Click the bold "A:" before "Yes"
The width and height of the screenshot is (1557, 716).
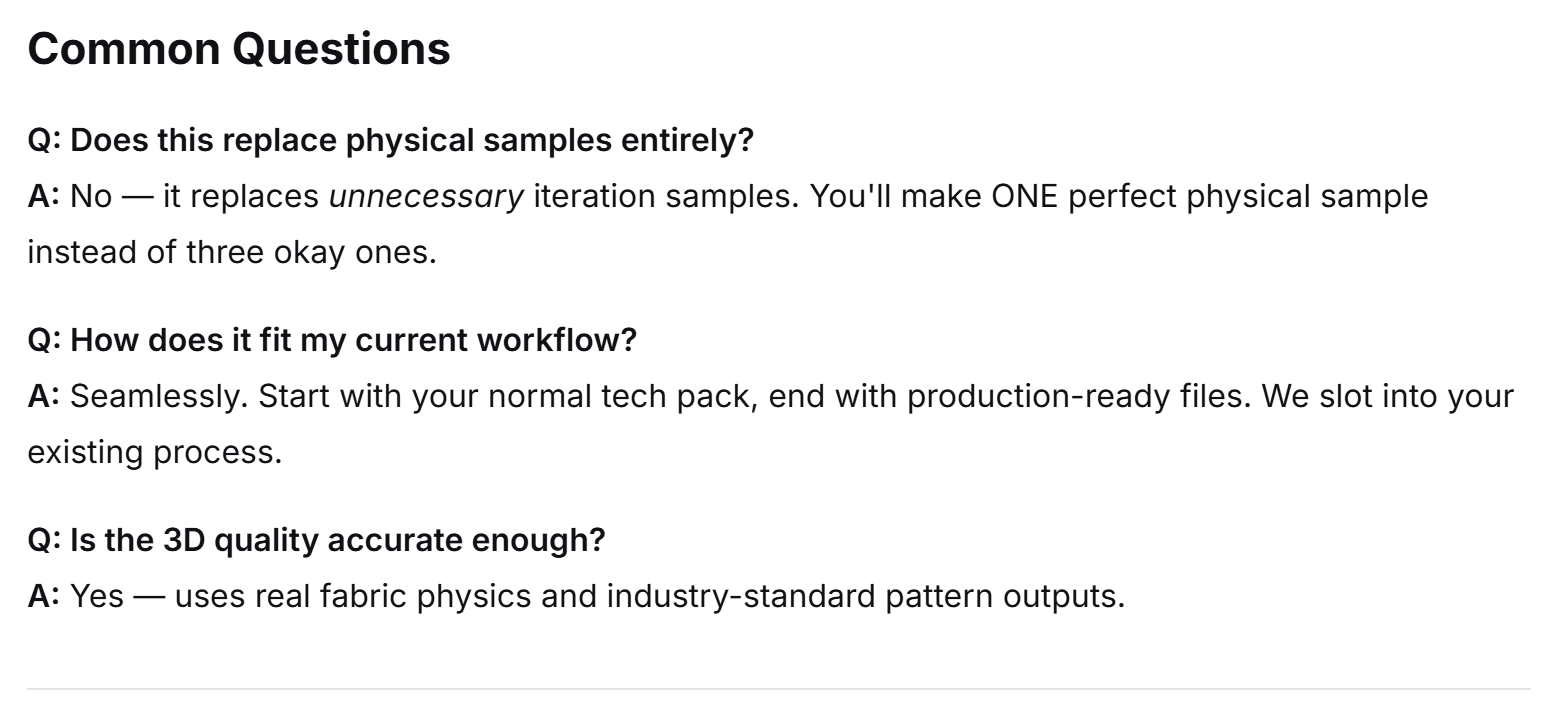pyautogui.click(x=44, y=596)
